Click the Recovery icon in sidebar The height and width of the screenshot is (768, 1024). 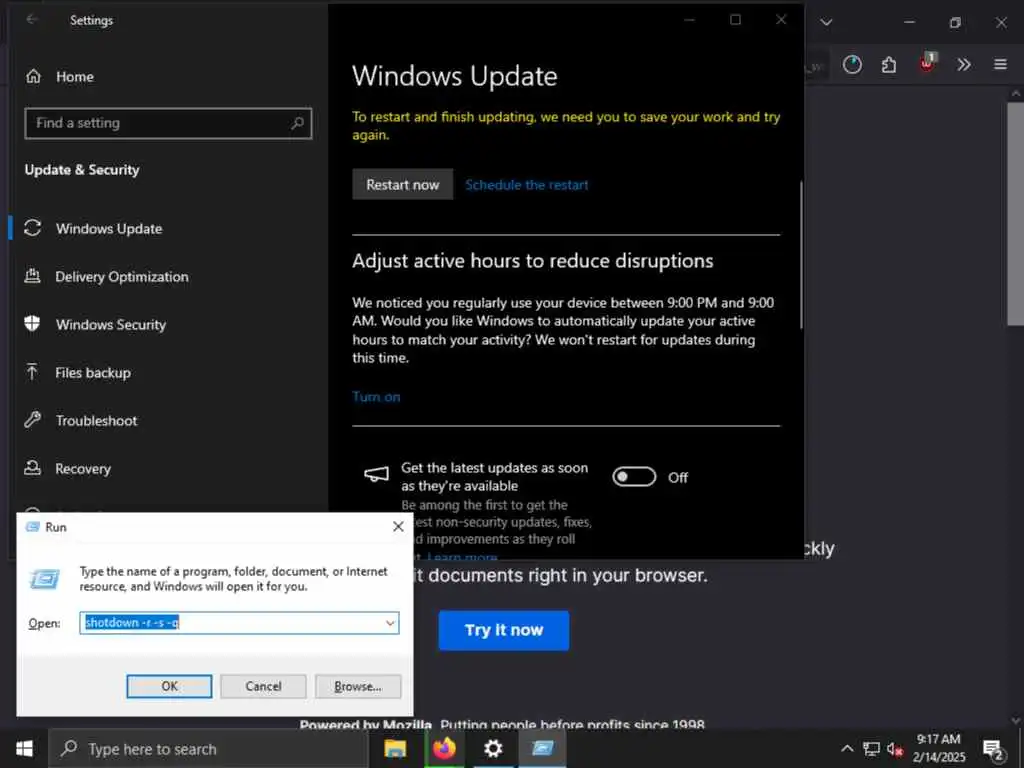click(x=32, y=468)
